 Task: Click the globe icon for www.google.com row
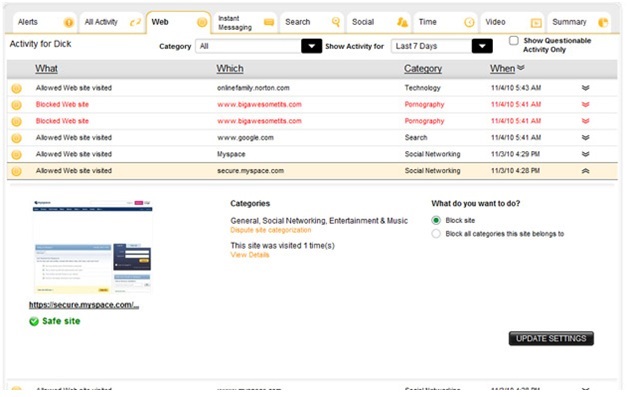pos(16,138)
